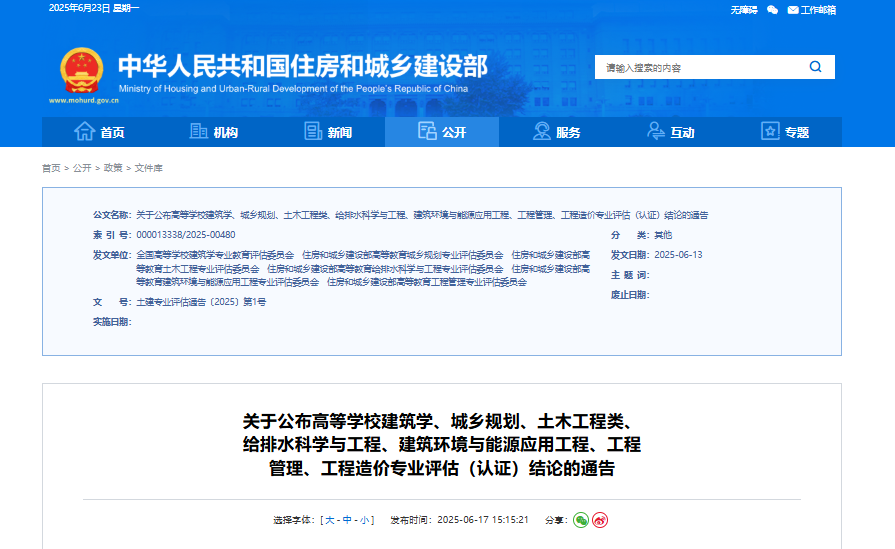
Task: Click the document icon beside 公开
Action: click(x=427, y=131)
